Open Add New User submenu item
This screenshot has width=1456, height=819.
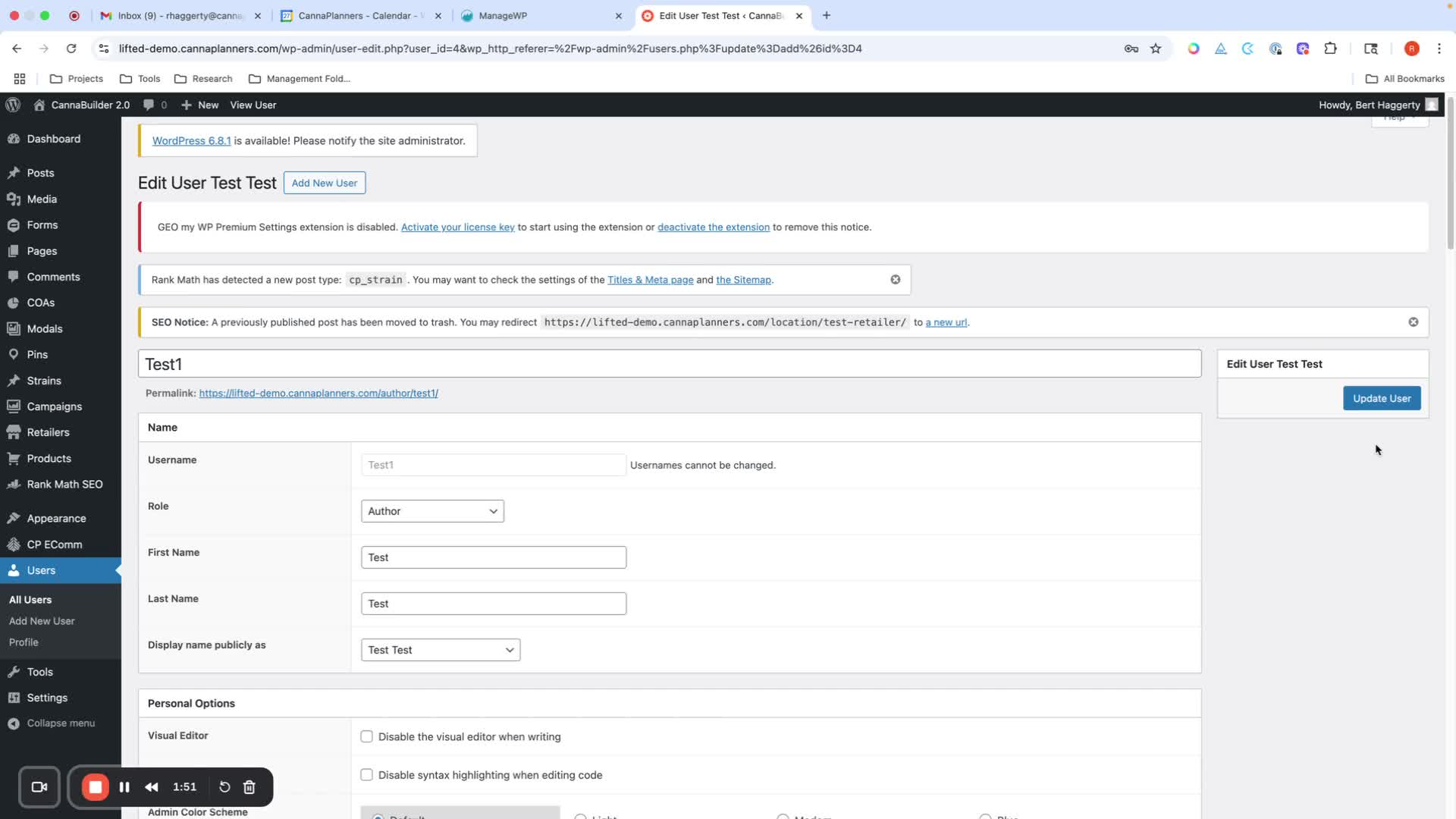click(42, 621)
